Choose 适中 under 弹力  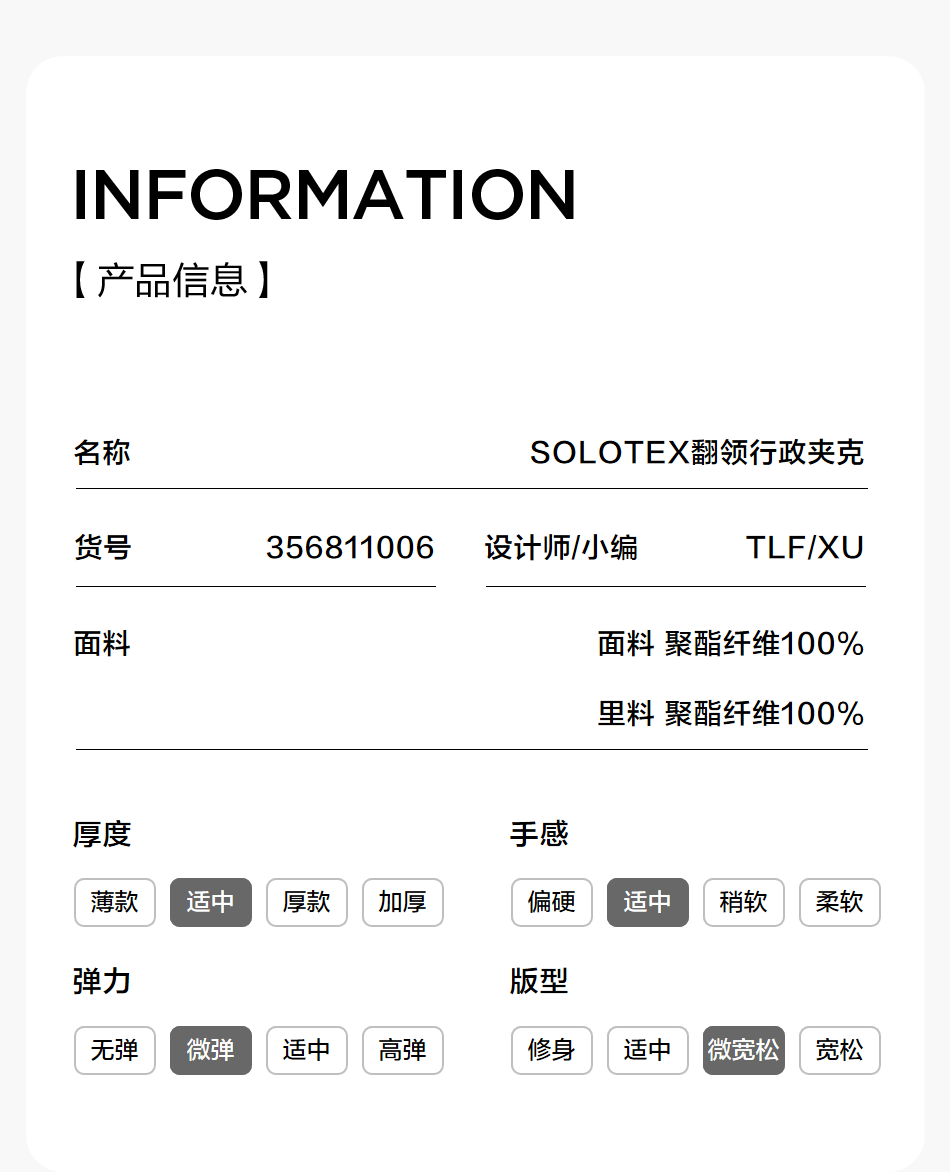[307, 1050]
